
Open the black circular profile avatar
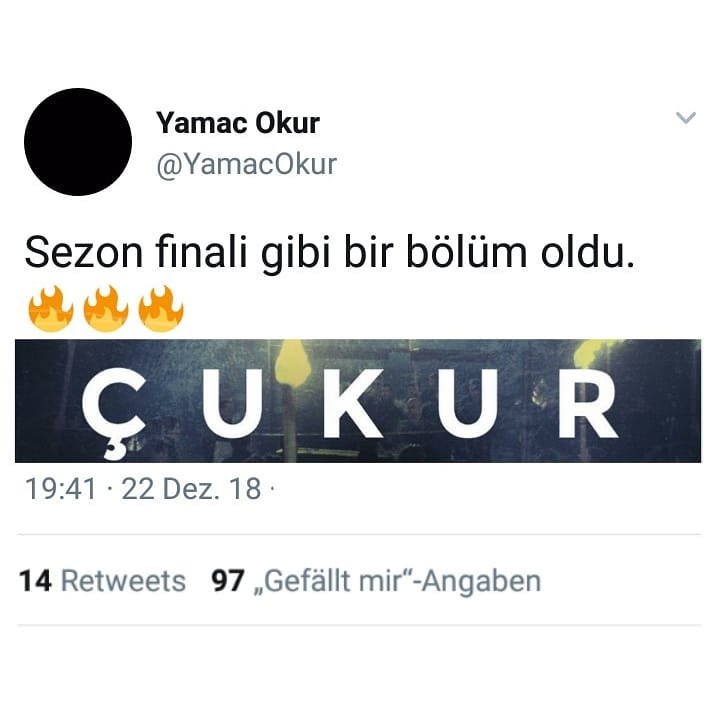pos(78,142)
